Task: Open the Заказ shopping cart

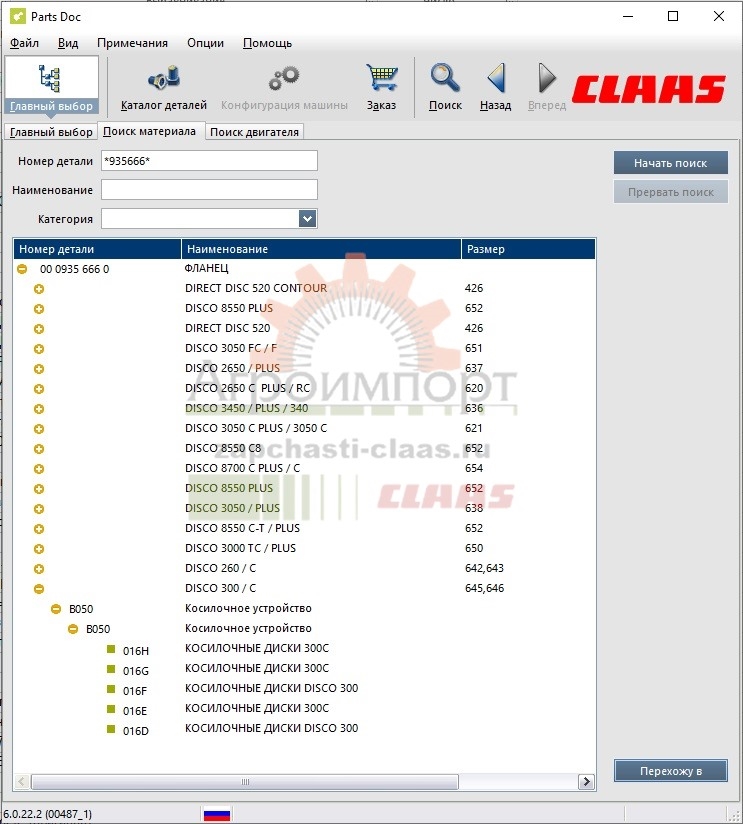Action: (x=381, y=88)
